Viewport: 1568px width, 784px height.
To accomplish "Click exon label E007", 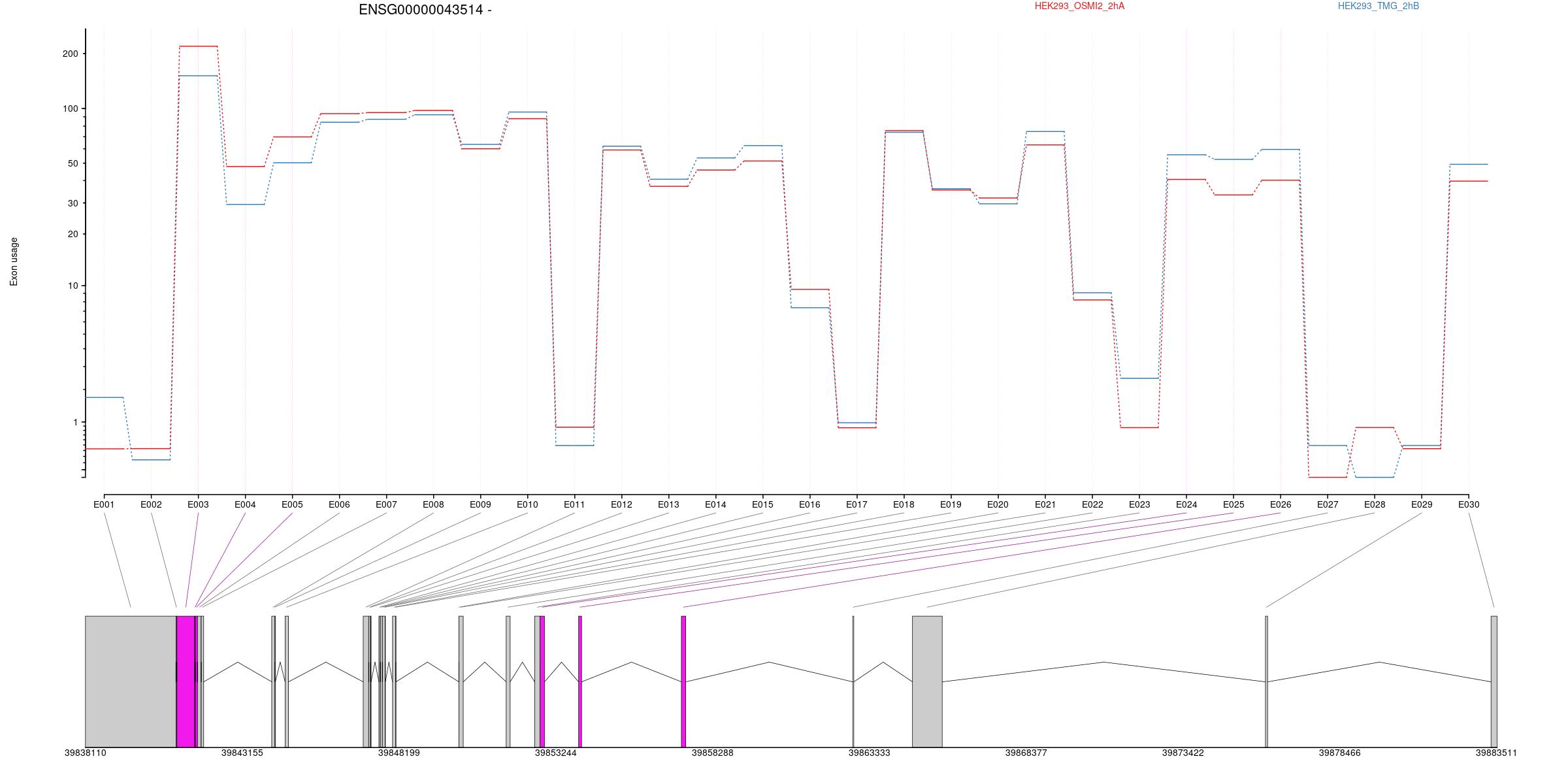I will click(386, 504).
